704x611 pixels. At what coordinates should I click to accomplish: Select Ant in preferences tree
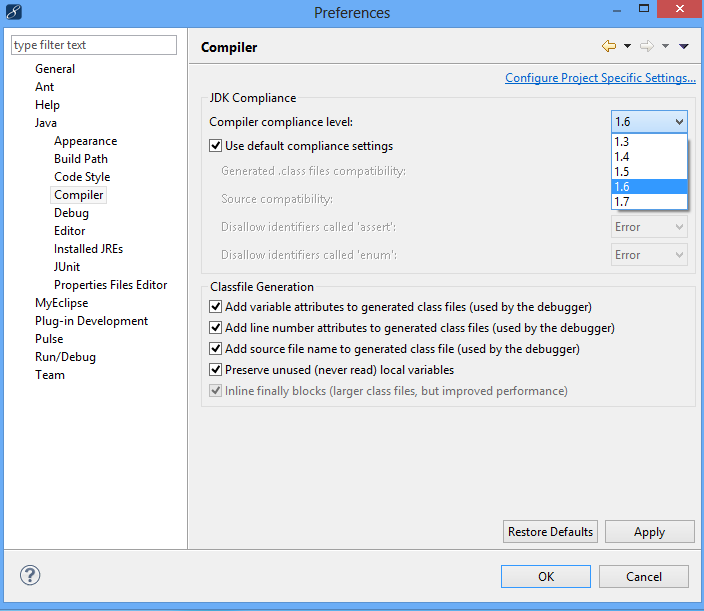click(44, 87)
